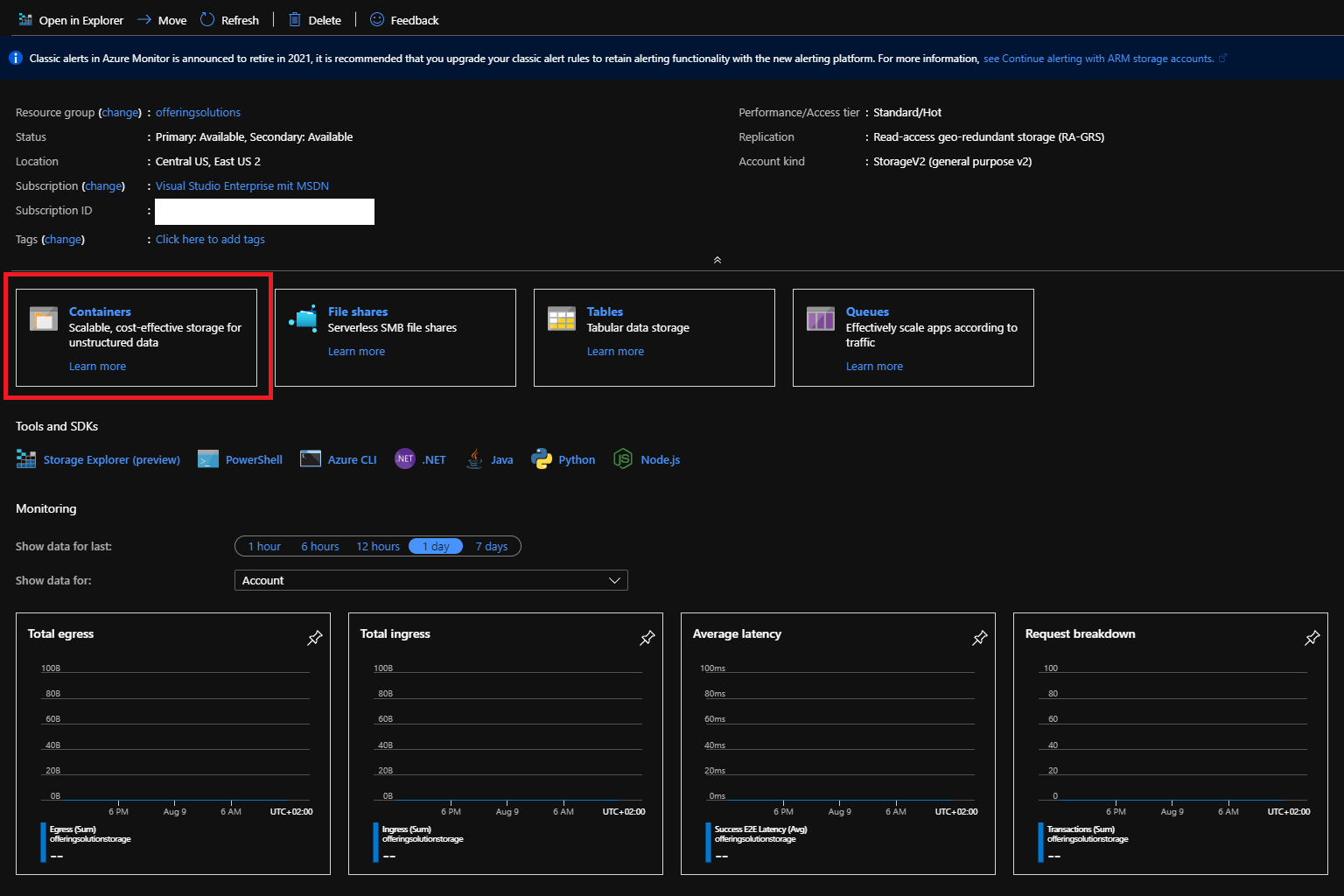Screen dimensions: 1344x896
Task: Pin the Average latency chart
Action: (x=980, y=638)
